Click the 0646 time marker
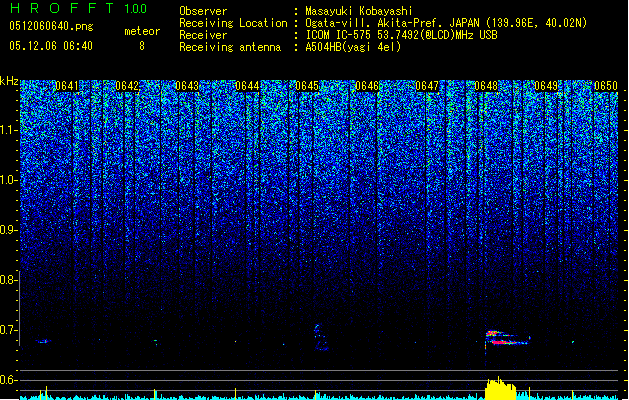This screenshot has height=400, width=629. coord(367,86)
